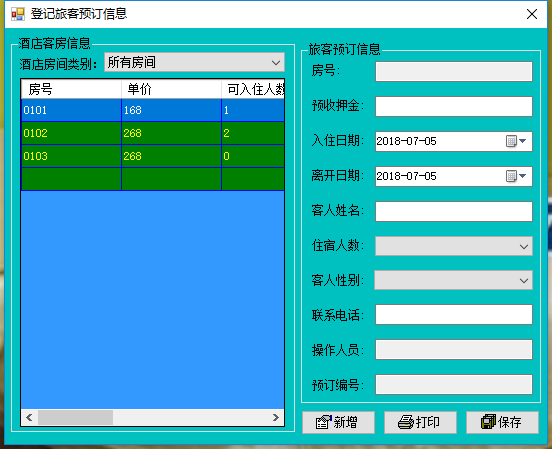Click the 预收押金 deposit input field

[x=454, y=106]
